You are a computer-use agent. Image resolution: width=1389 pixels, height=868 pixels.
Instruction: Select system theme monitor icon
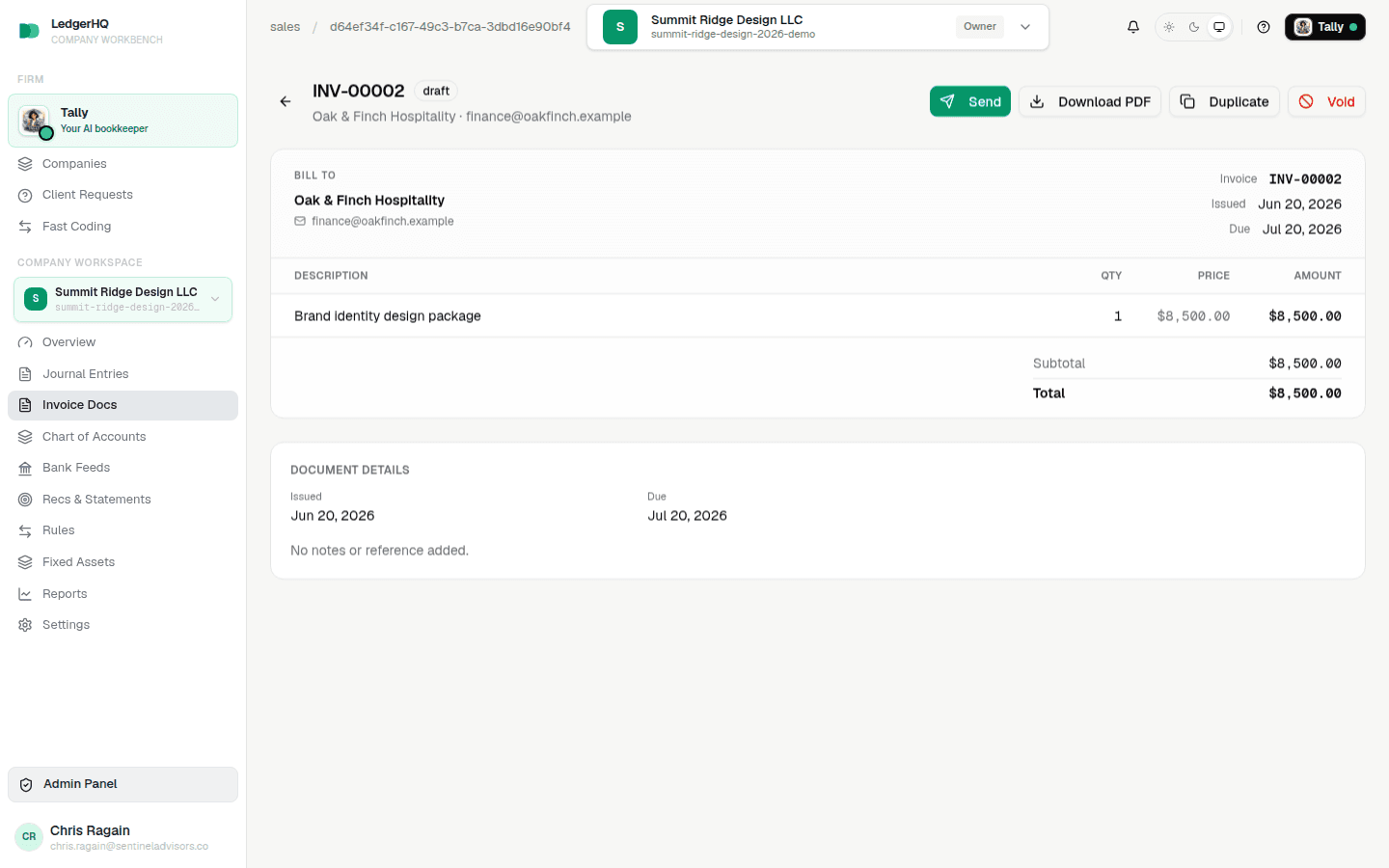[x=1219, y=27]
